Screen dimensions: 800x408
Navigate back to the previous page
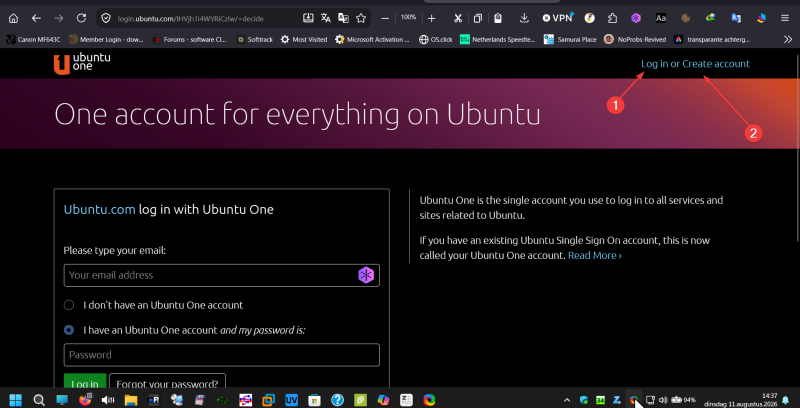[x=36, y=18]
